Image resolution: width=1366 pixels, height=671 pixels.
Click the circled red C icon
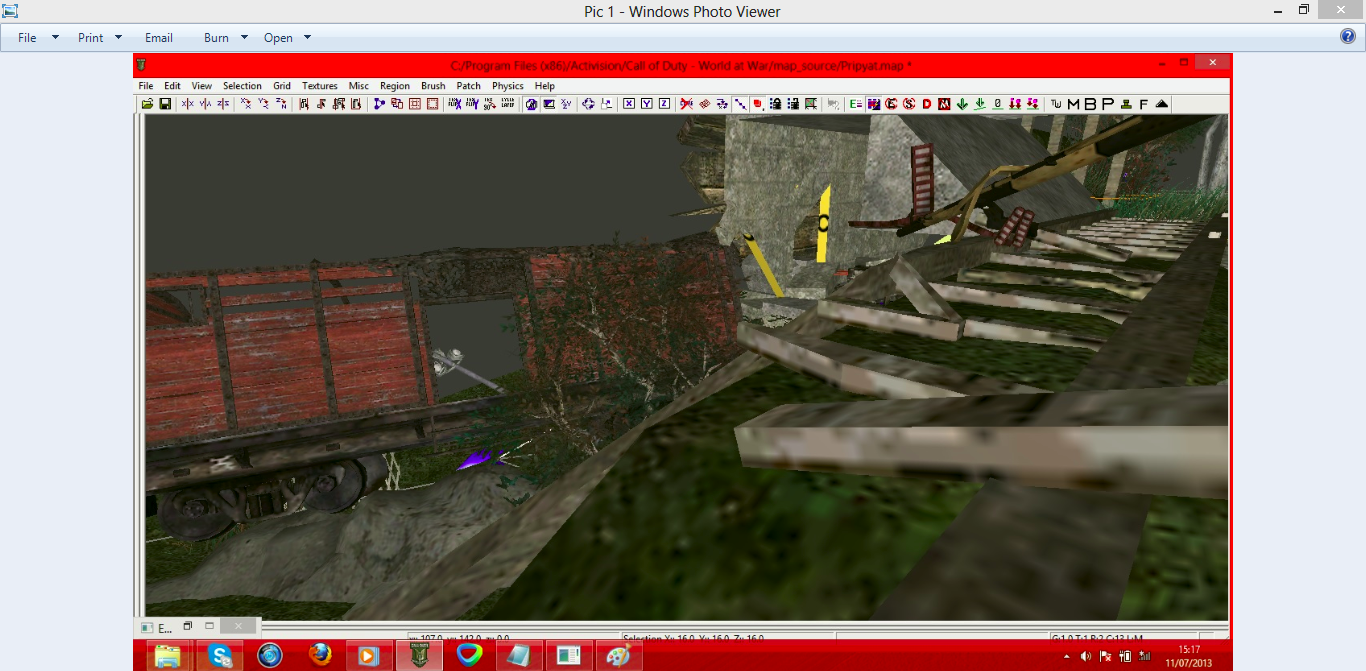pyautogui.click(x=891, y=104)
